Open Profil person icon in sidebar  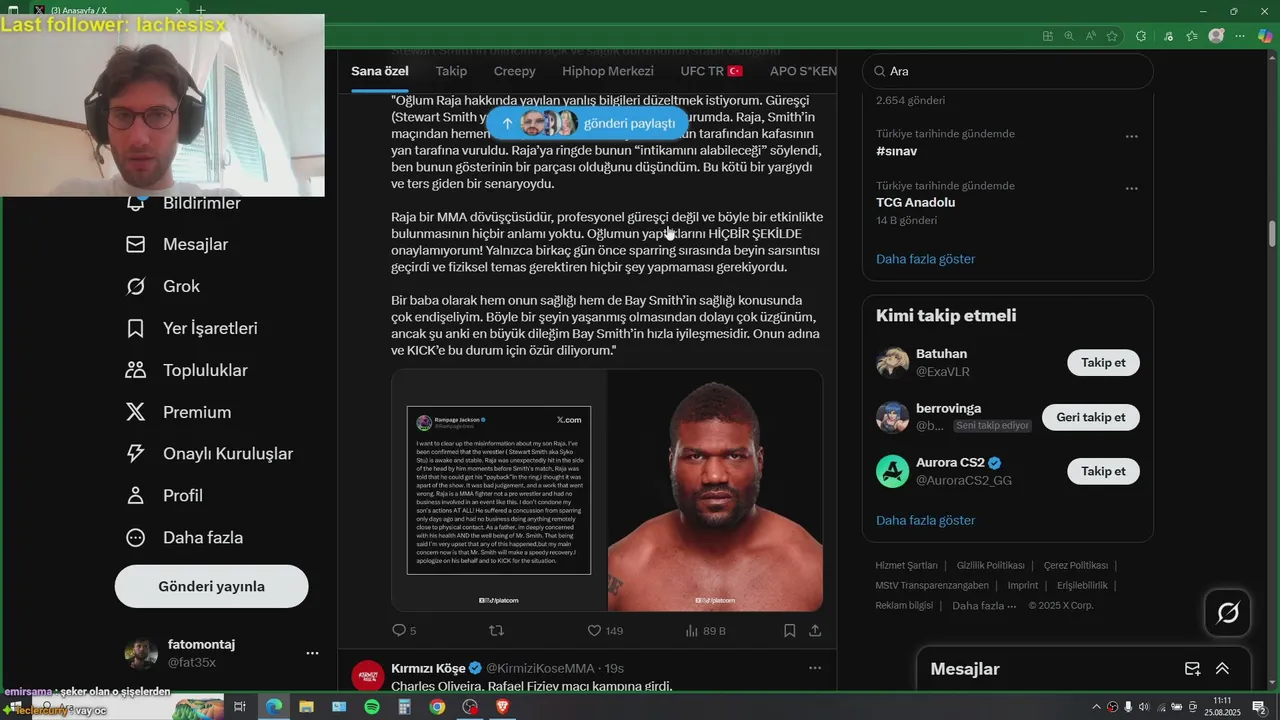pos(136,495)
